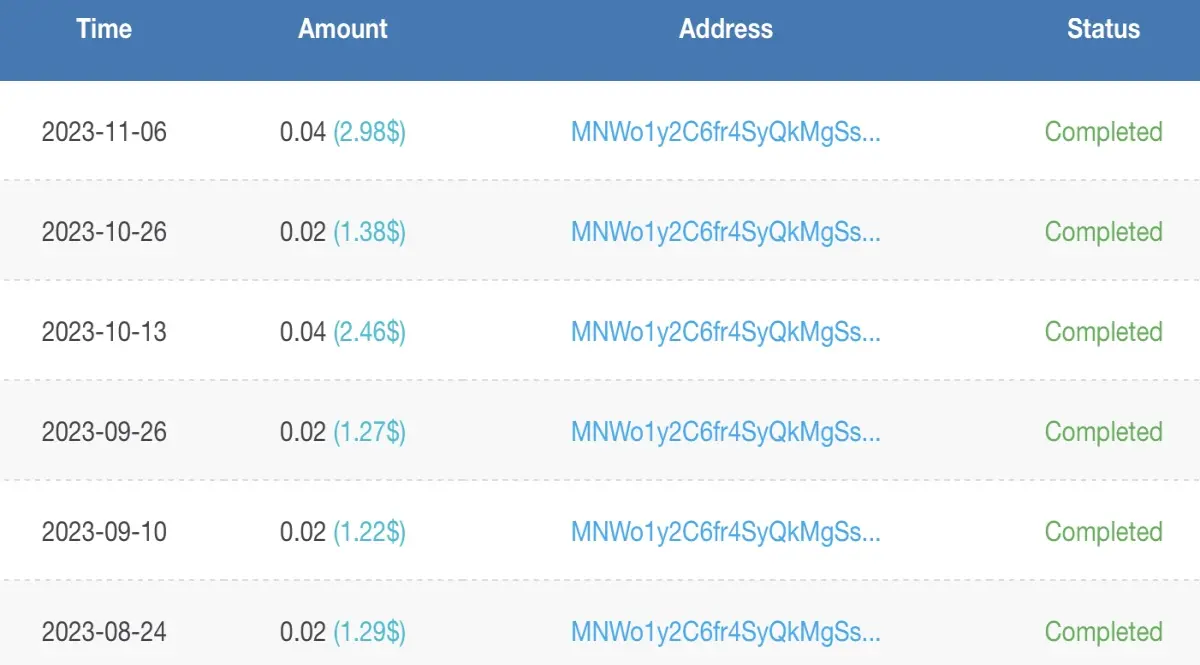This screenshot has width=1200, height=665.
Task: Open address link for 2023-08-24 payment
Action: tap(726, 632)
